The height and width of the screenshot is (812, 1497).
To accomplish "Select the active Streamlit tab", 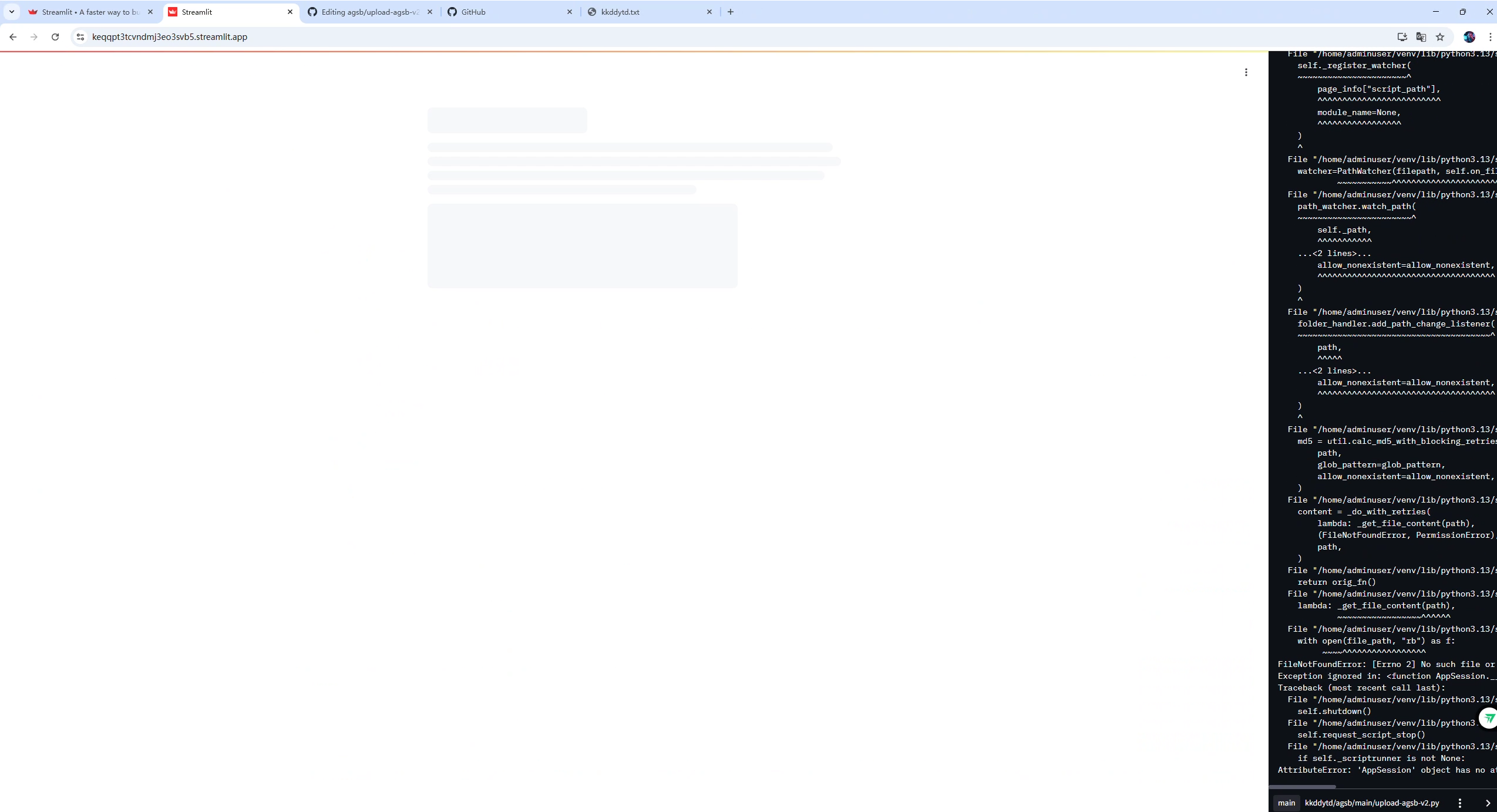I will point(230,12).
